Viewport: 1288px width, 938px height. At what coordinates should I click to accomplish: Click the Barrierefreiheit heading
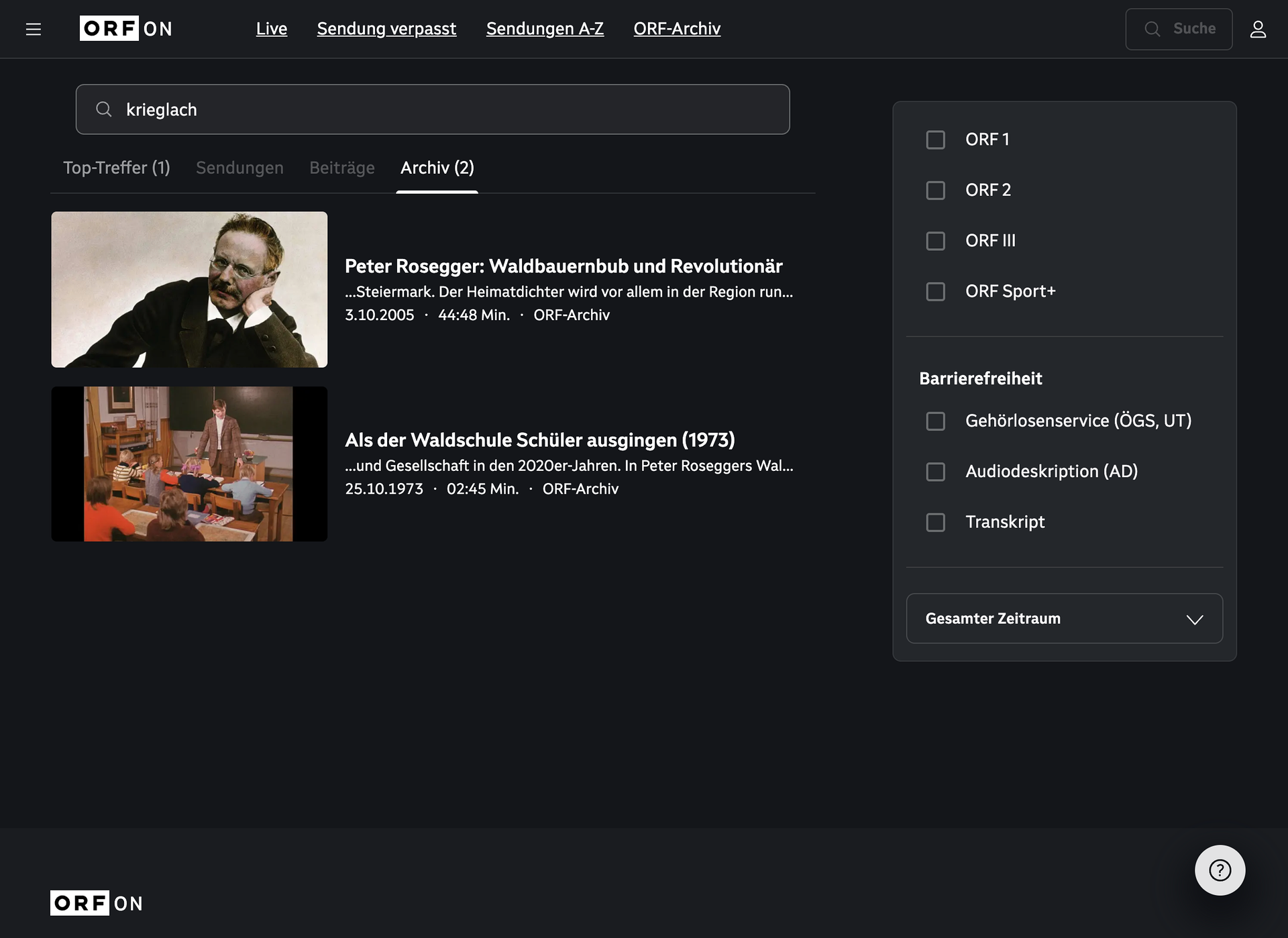coord(981,378)
